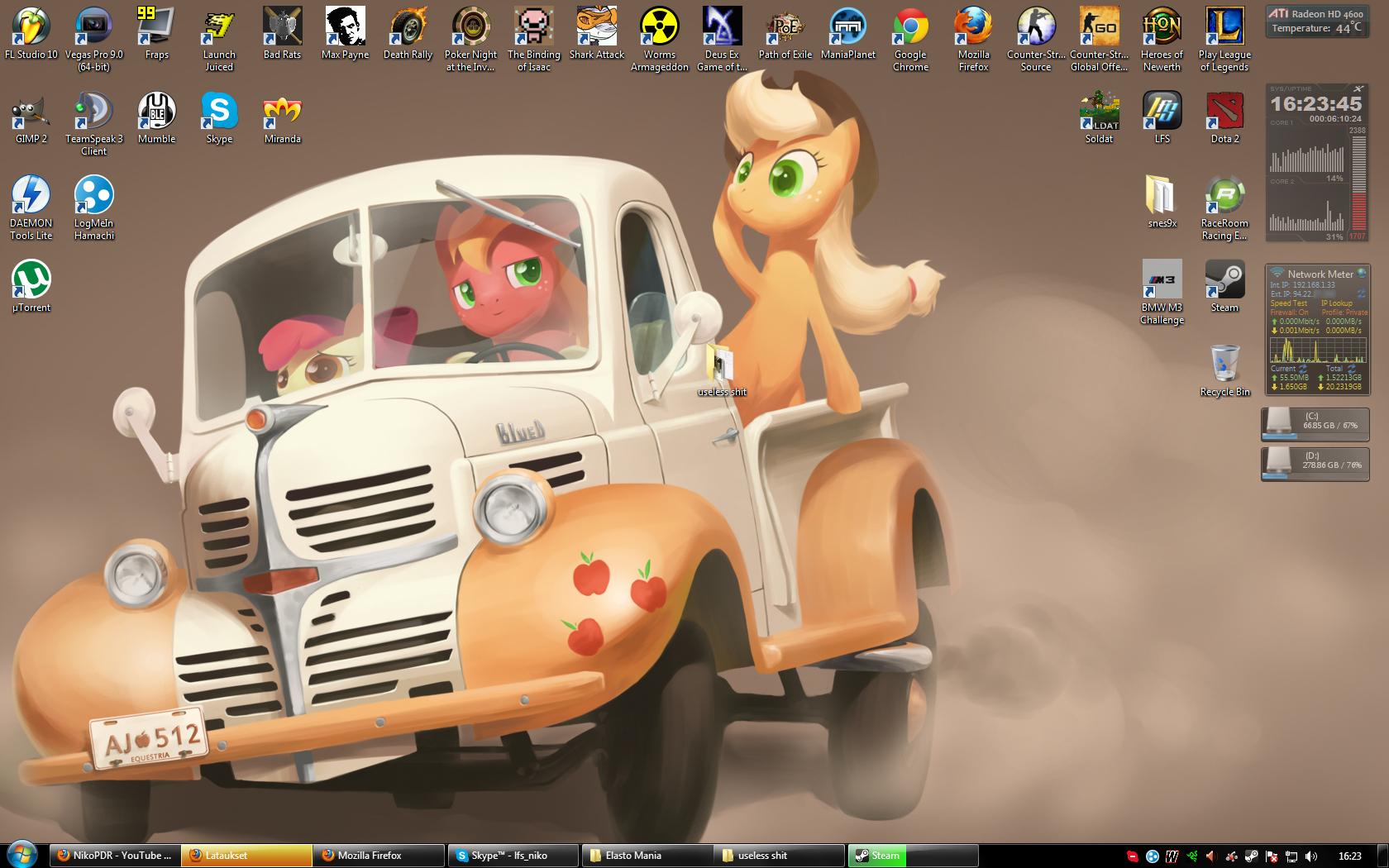The height and width of the screenshot is (868, 1389).
Task: Select the Dota 2 desktop icon
Action: [x=1225, y=118]
